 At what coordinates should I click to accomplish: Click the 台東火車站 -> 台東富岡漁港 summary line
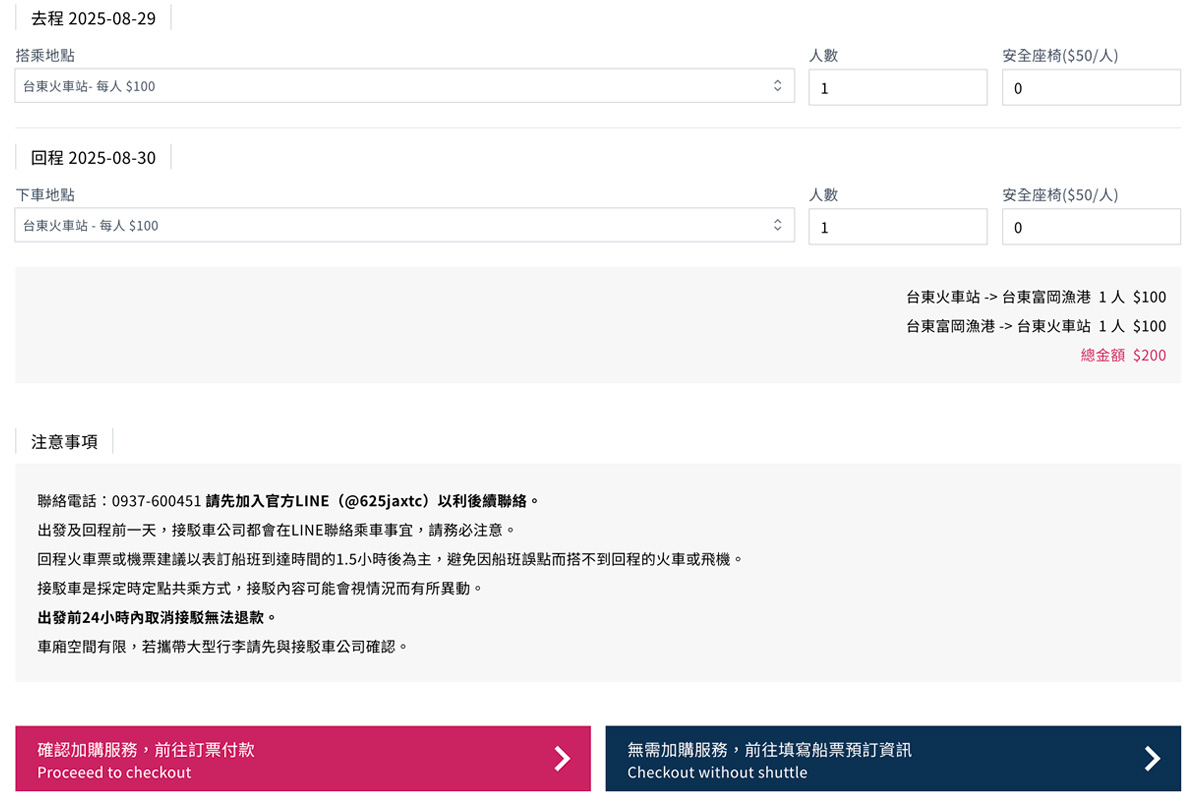[x=1036, y=297]
